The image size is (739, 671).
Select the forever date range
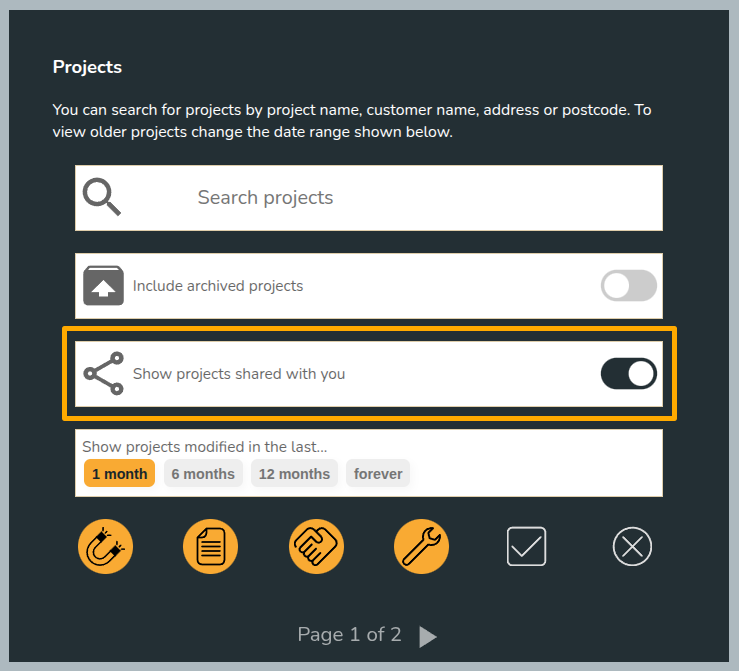pyautogui.click(x=378, y=474)
